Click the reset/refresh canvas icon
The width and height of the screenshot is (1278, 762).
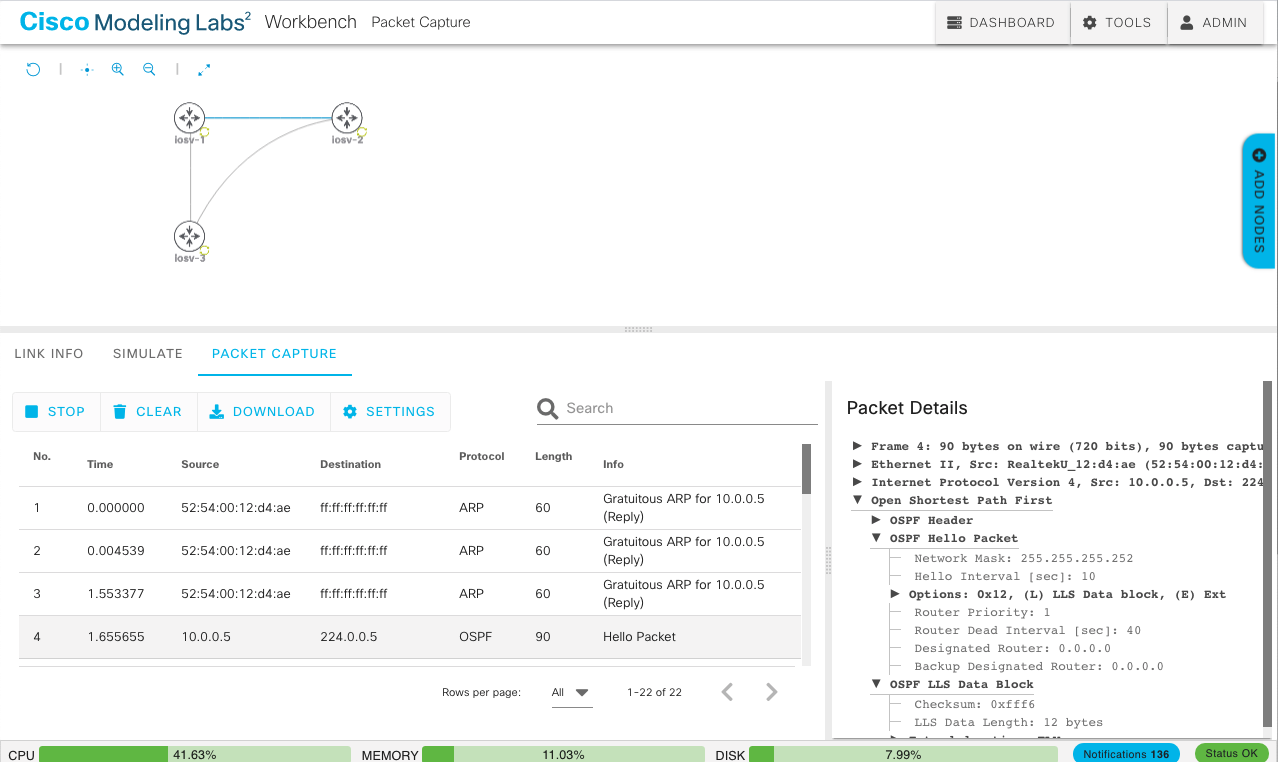click(33, 70)
